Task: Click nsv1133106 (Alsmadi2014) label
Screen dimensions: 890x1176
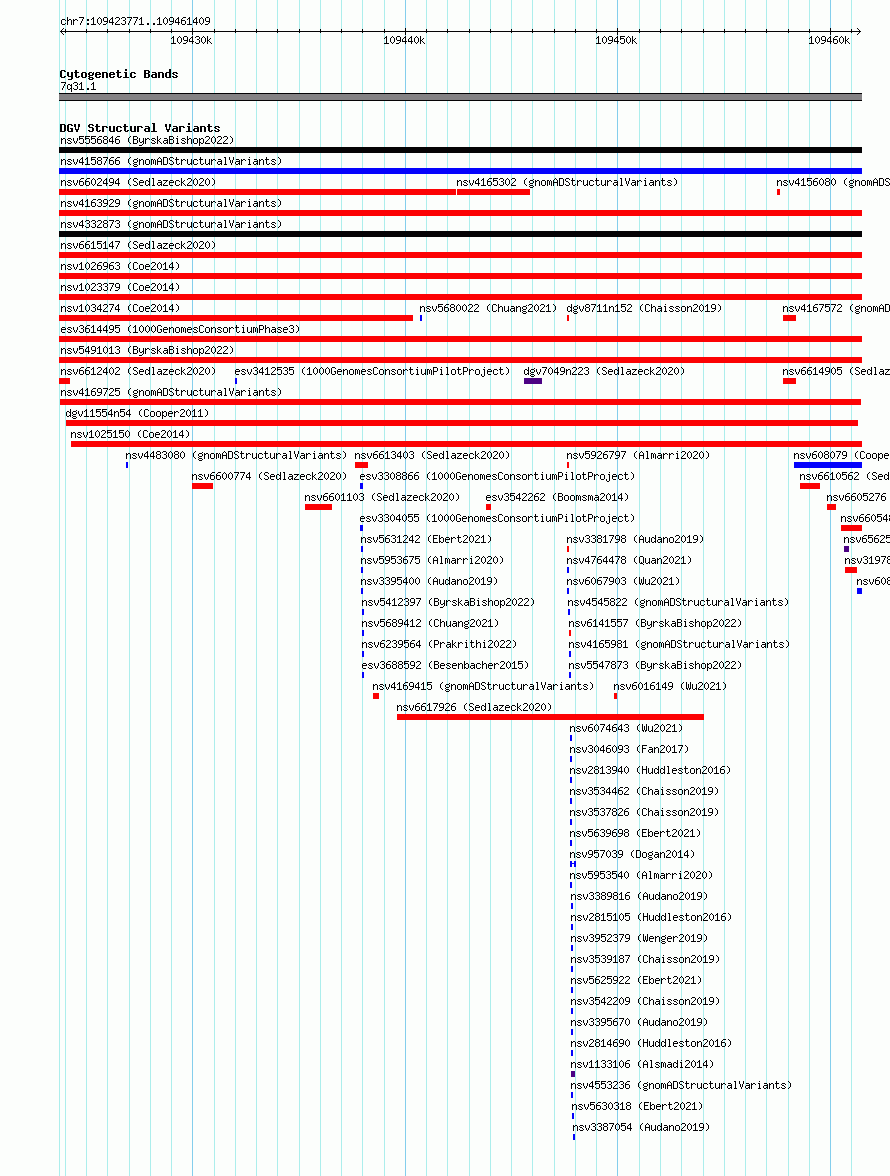Action: [x=642, y=1064]
